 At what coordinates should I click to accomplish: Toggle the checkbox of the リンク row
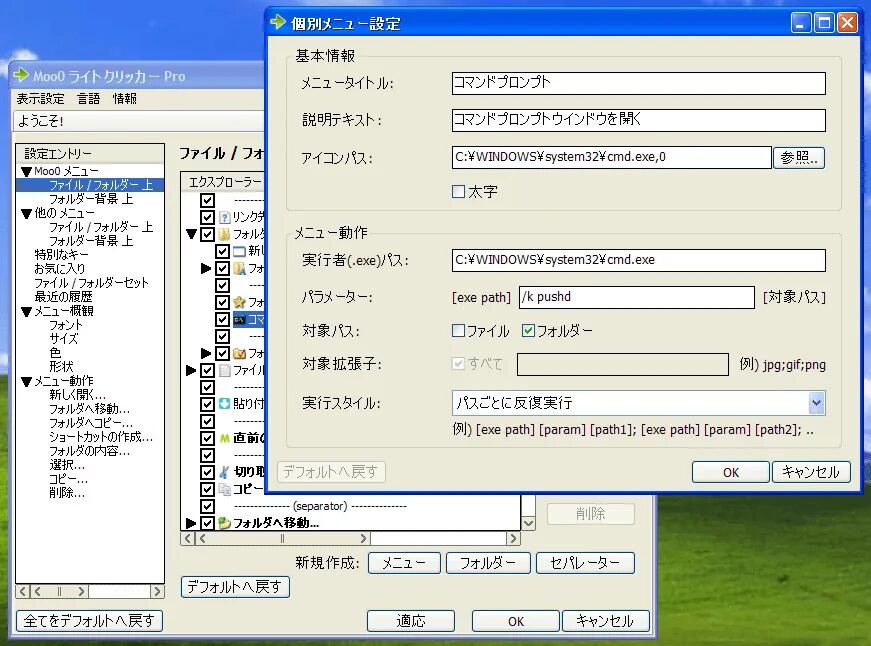pos(207,217)
